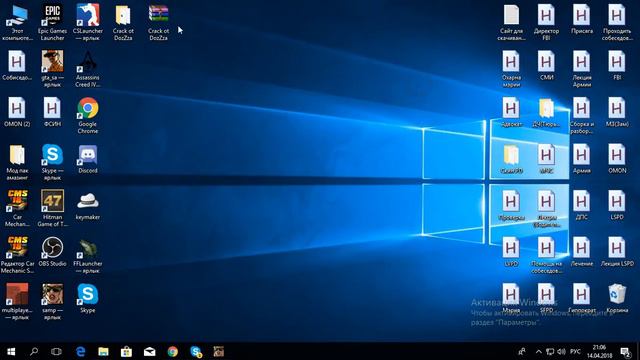Launch Chrome from the taskbar

(173, 351)
